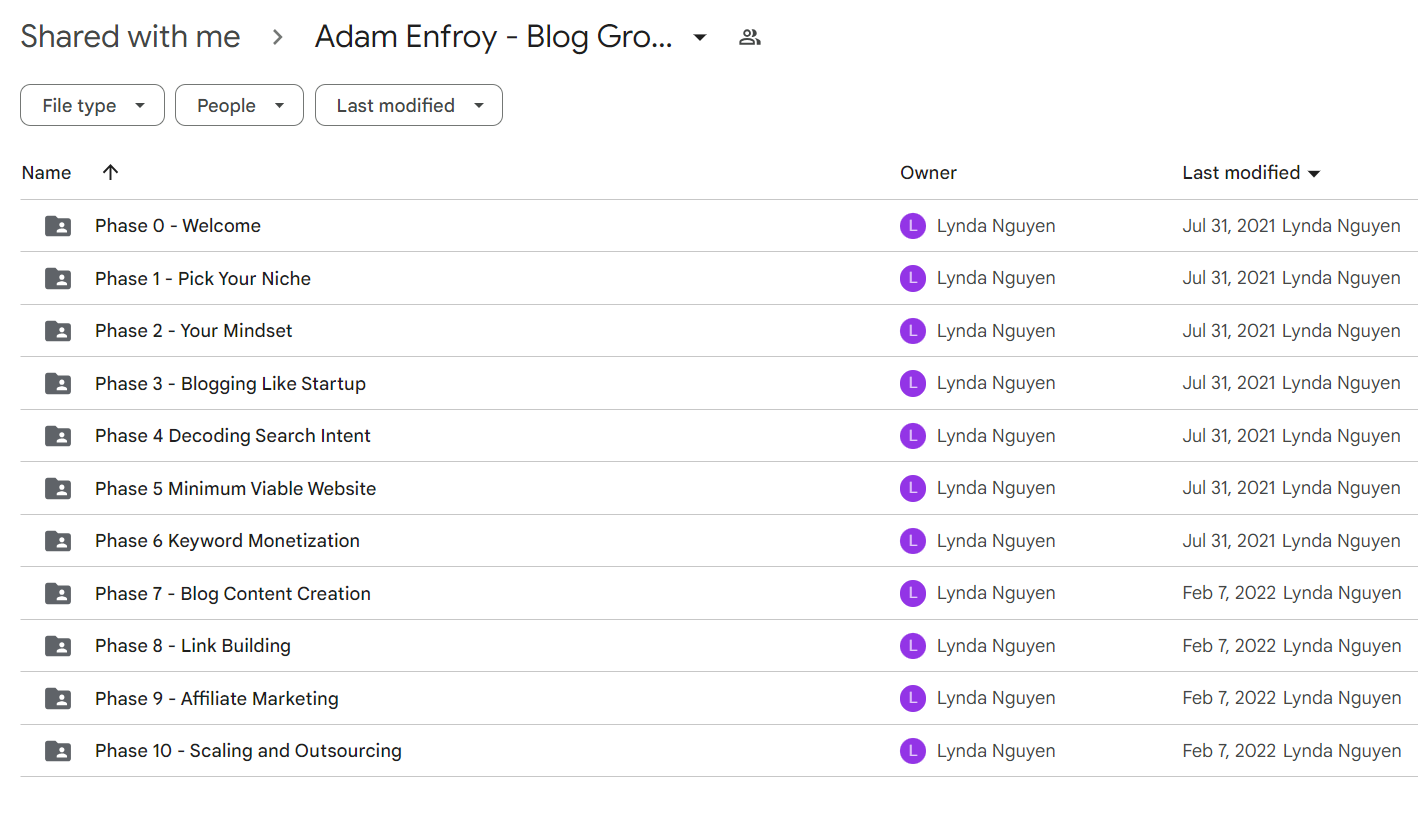The width and height of the screenshot is (1418, 819).
Task: Click the folder icon for Phase 8 - Link Building
Action: pyautogui.click(x=58, y=646)
